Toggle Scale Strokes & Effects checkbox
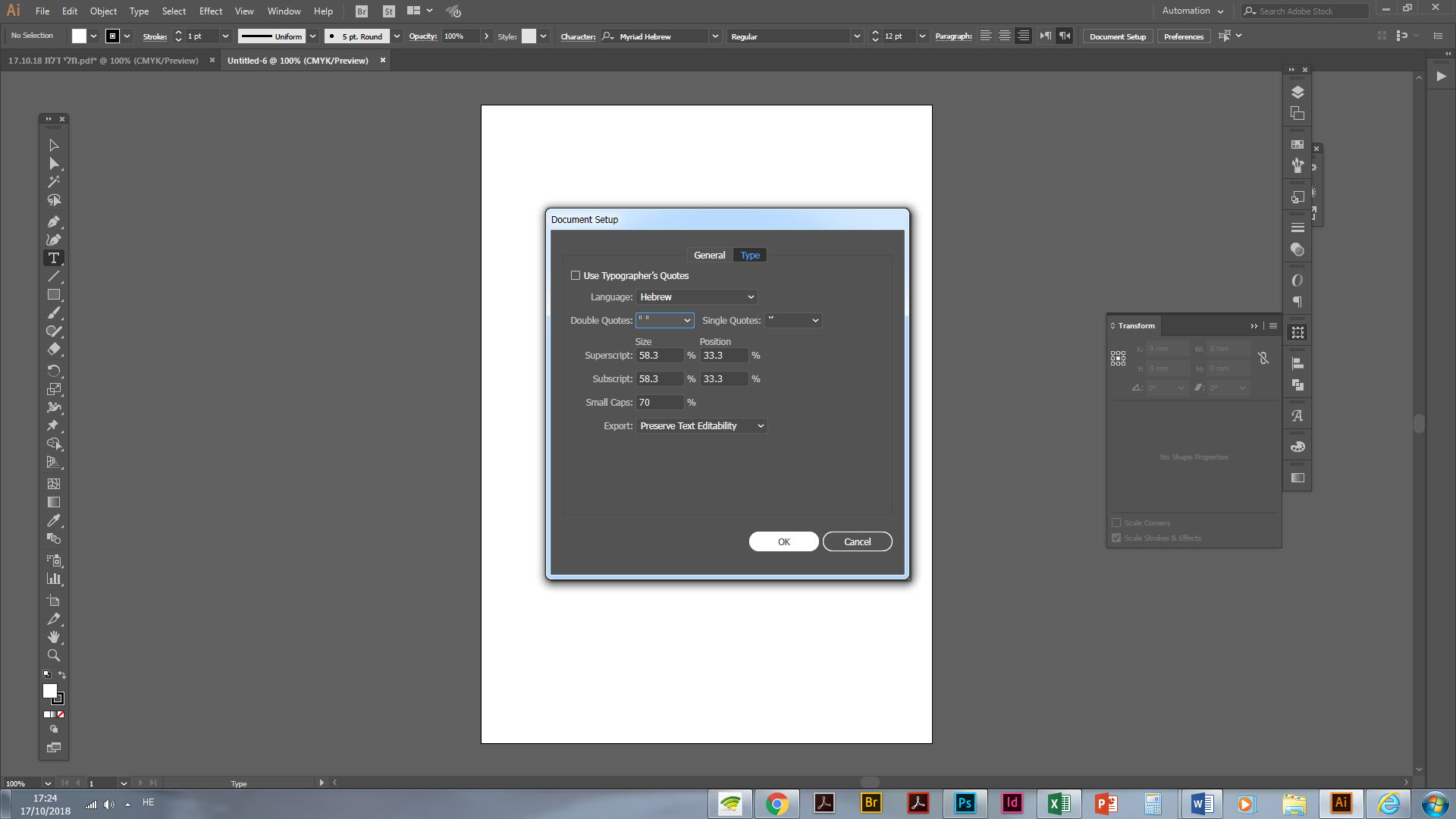1456x819 pixels. [x=1116, y=538]
